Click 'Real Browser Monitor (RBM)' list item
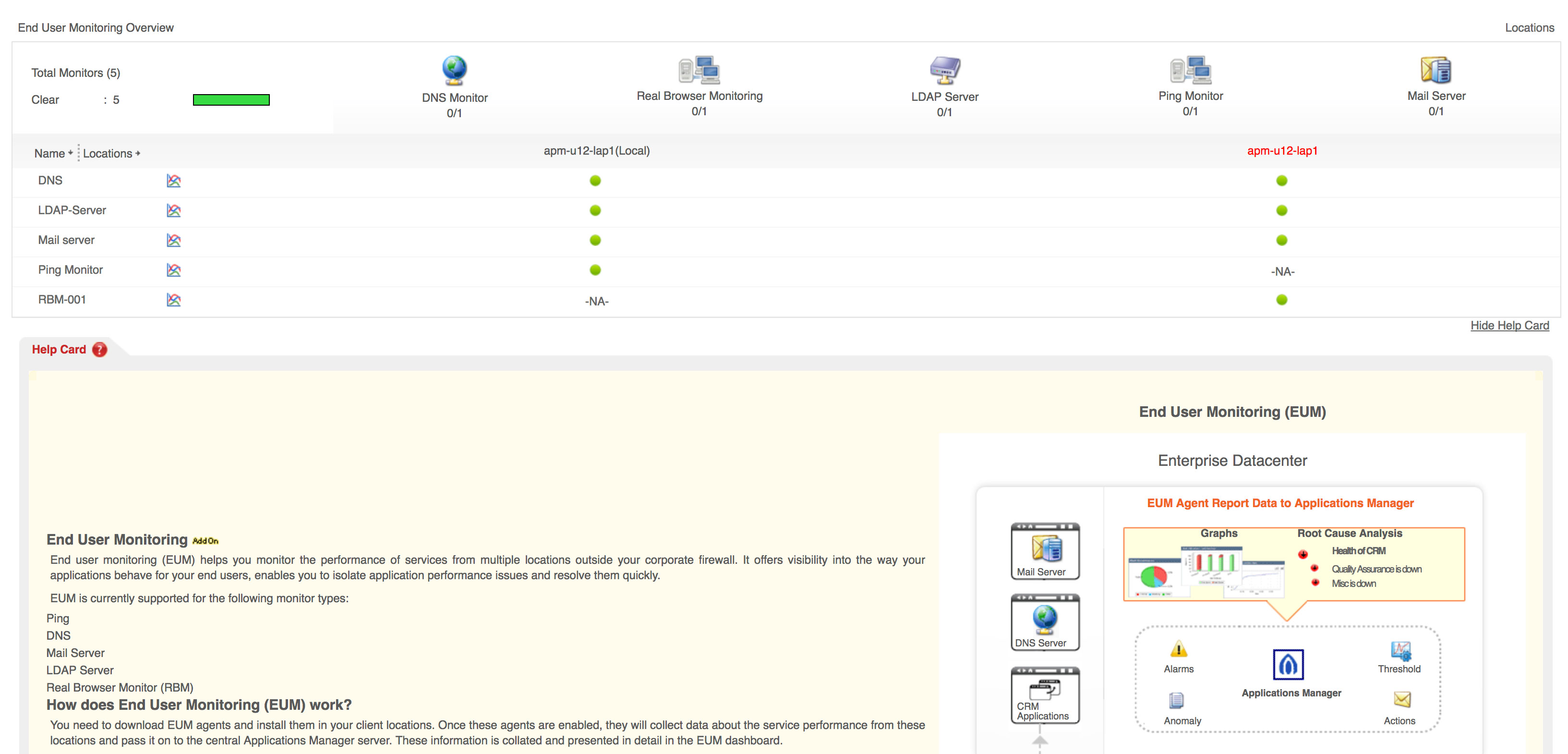Image resolution: width=1568 pixels, height=754 pixels. coord(120,688)
